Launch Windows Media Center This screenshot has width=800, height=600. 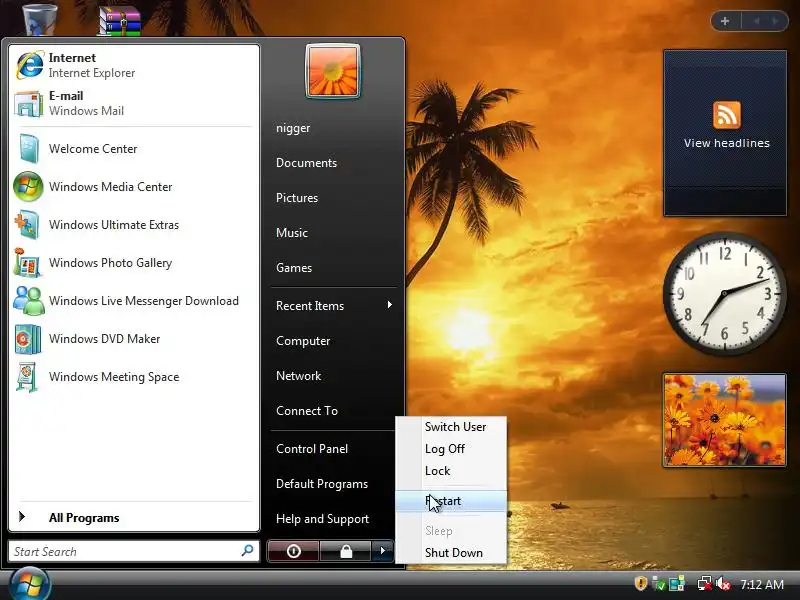point(134,187)
